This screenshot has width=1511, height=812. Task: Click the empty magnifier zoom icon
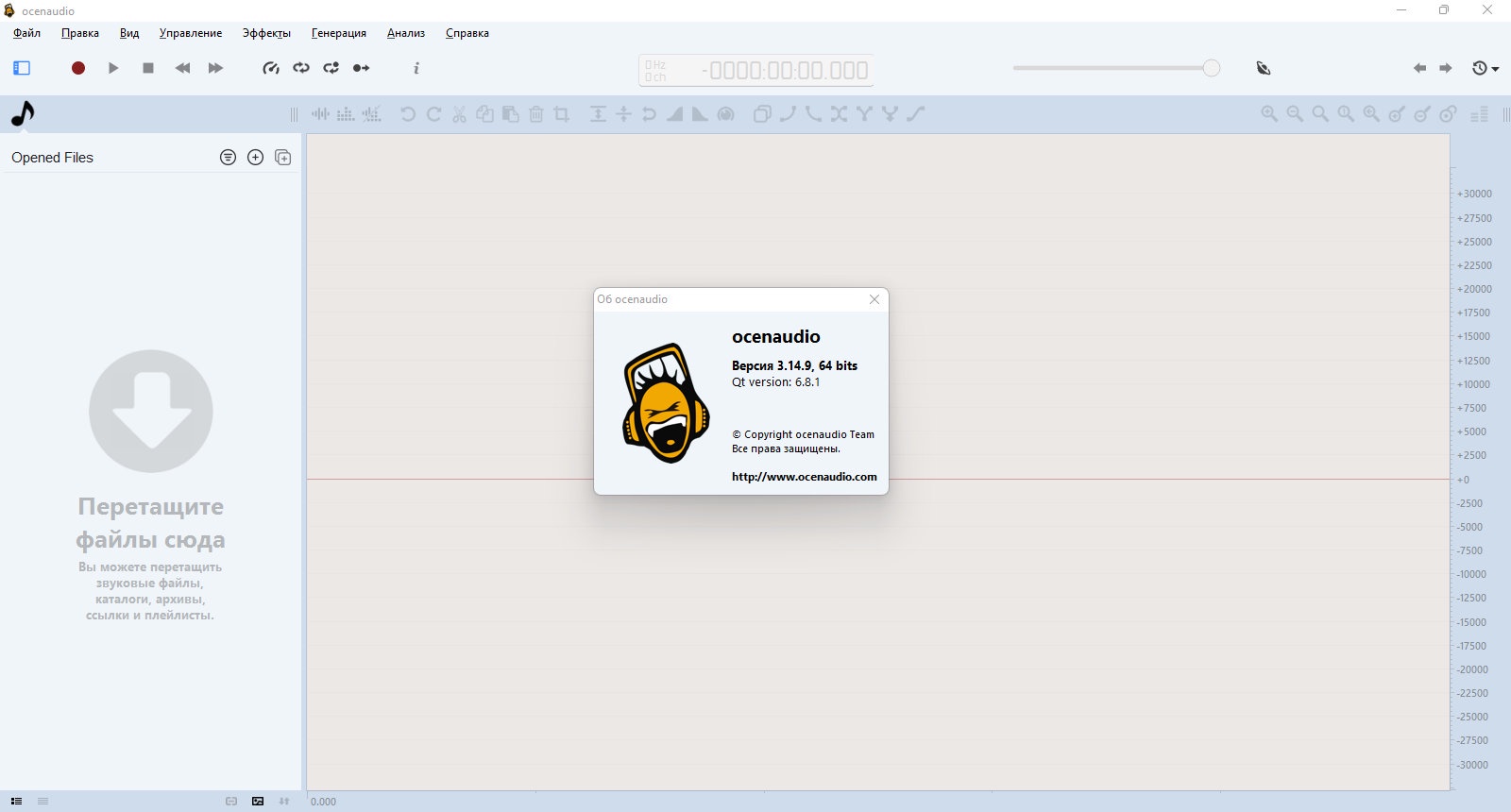coord(1320,114)
